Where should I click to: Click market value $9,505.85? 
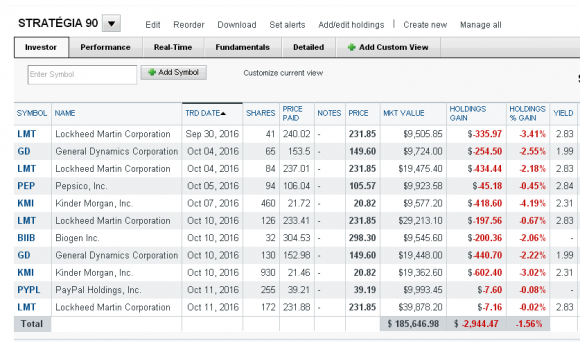[423, 134]
